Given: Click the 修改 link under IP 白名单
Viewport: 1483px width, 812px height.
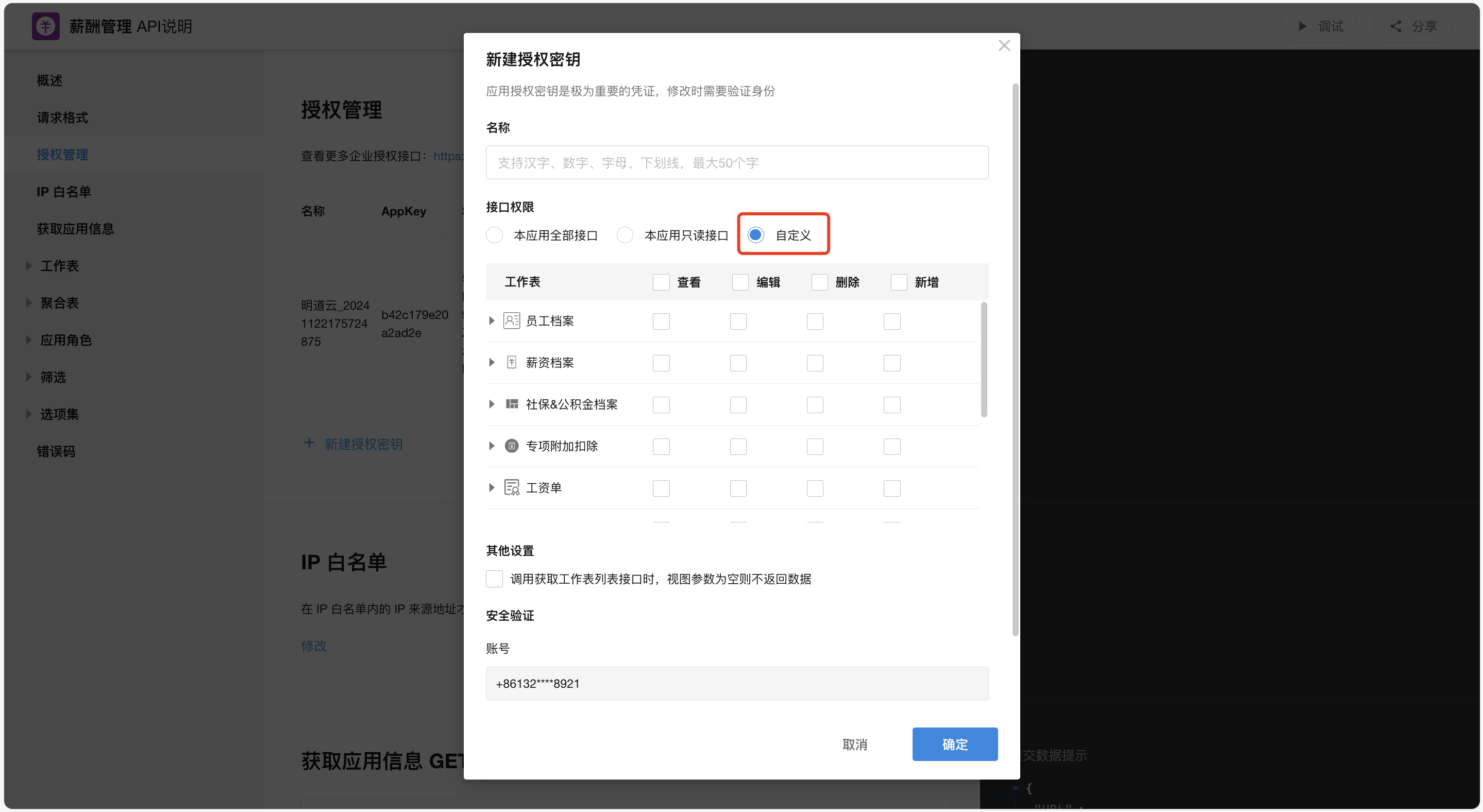Looking at the screenshot, I should click(314, 646).
